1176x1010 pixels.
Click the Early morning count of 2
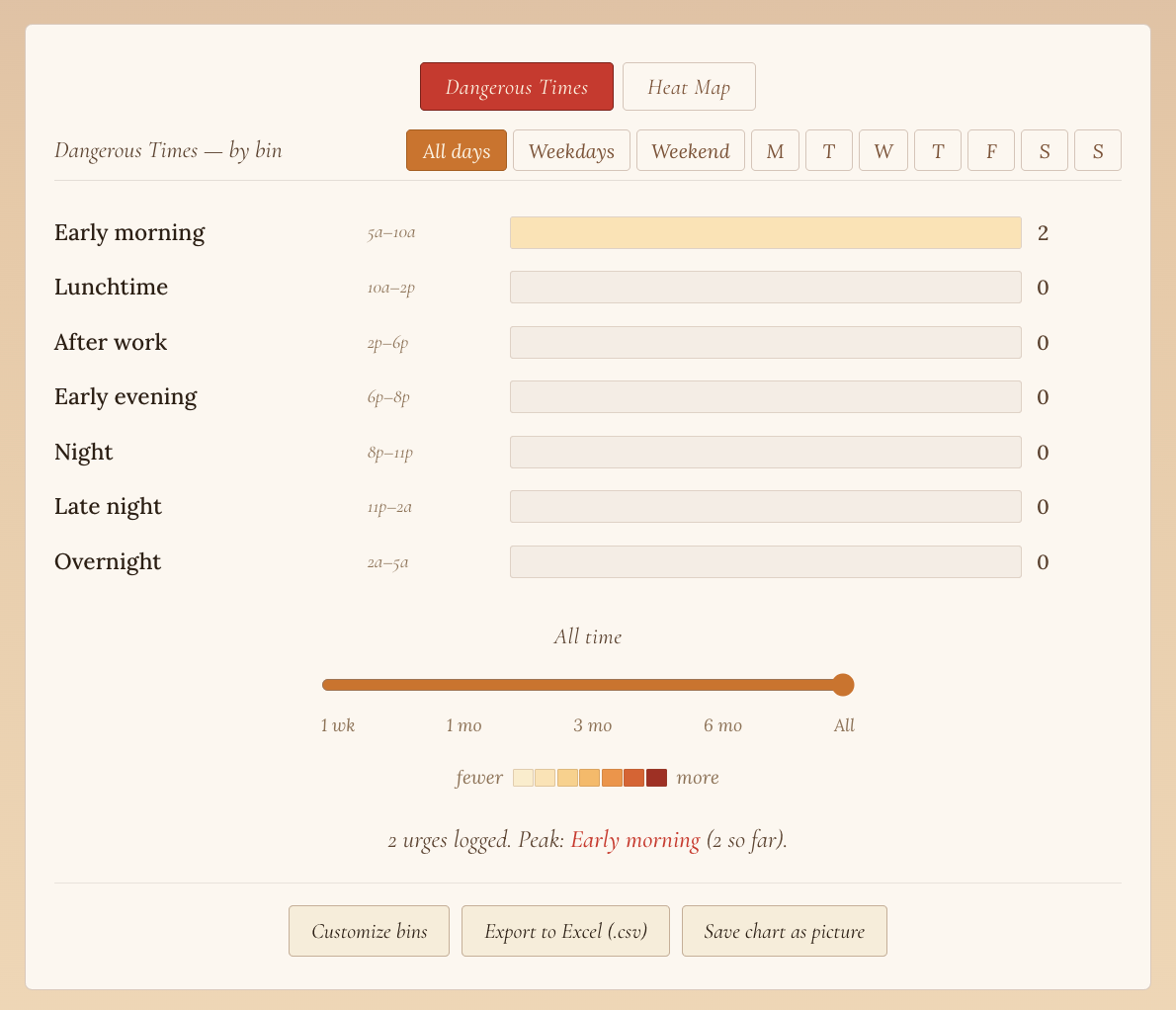pyautogui.click(x=1043, y=233)
